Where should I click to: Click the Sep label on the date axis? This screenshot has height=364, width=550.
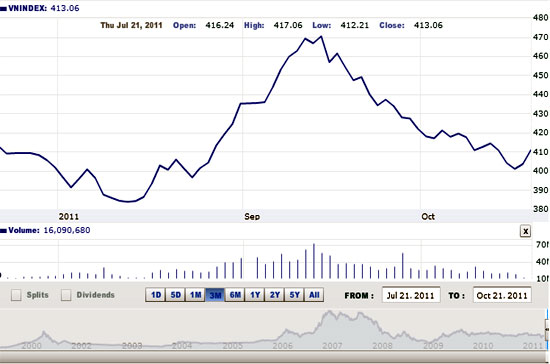click(252, 217)
